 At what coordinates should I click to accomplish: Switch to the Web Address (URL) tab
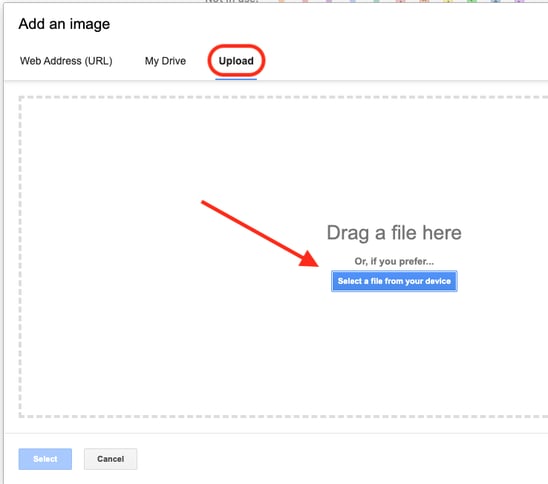[x=66, y=61]
